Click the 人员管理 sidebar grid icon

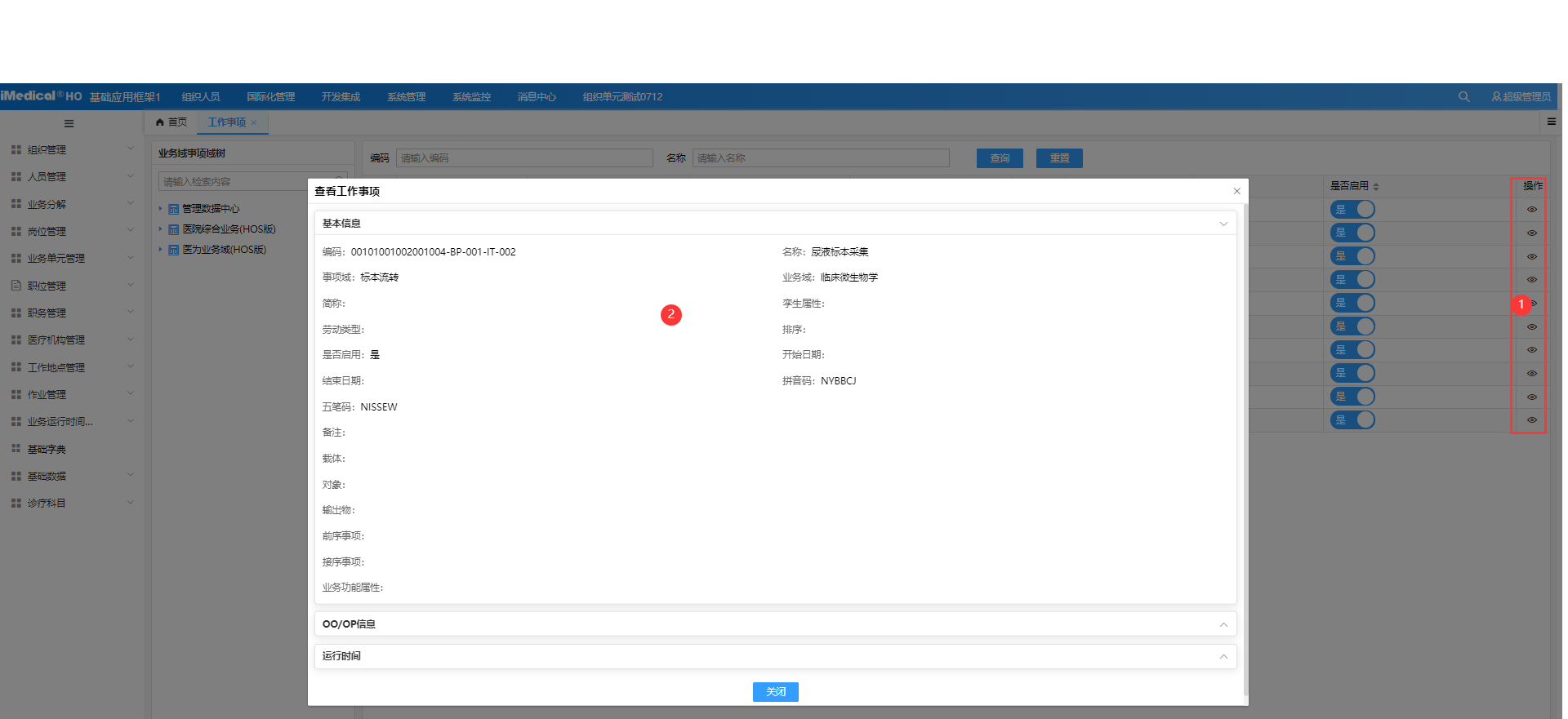point(16,176)
